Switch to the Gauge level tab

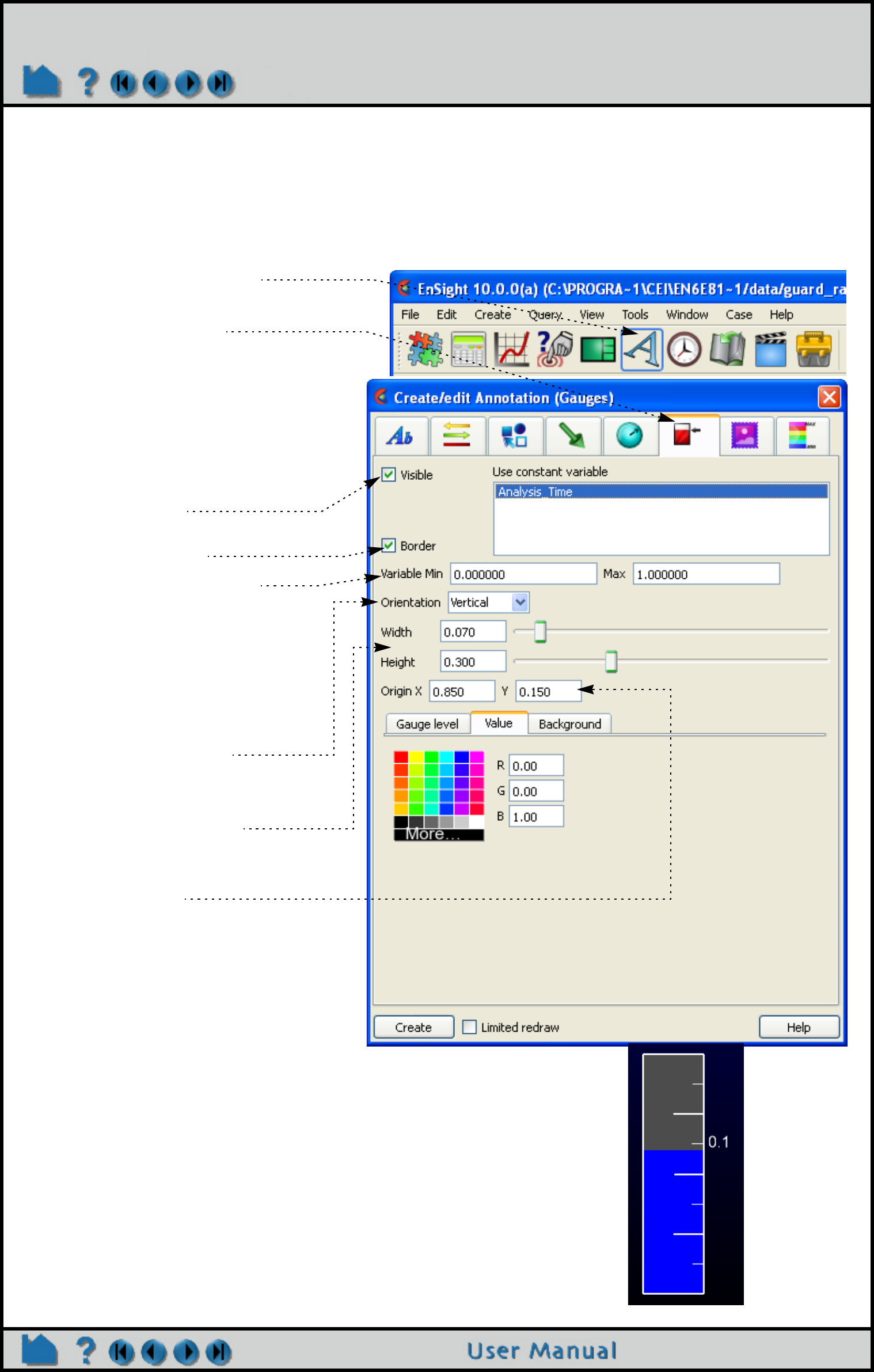[x=427, y=724]
